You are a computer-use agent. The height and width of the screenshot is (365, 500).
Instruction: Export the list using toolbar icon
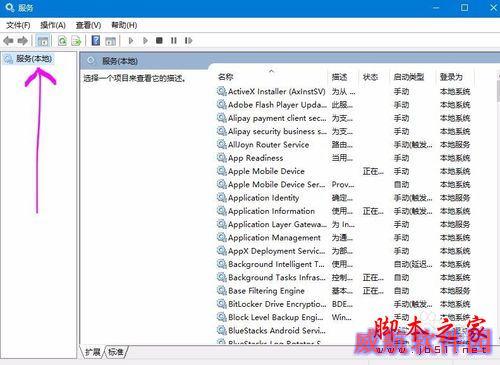(76, 41)
